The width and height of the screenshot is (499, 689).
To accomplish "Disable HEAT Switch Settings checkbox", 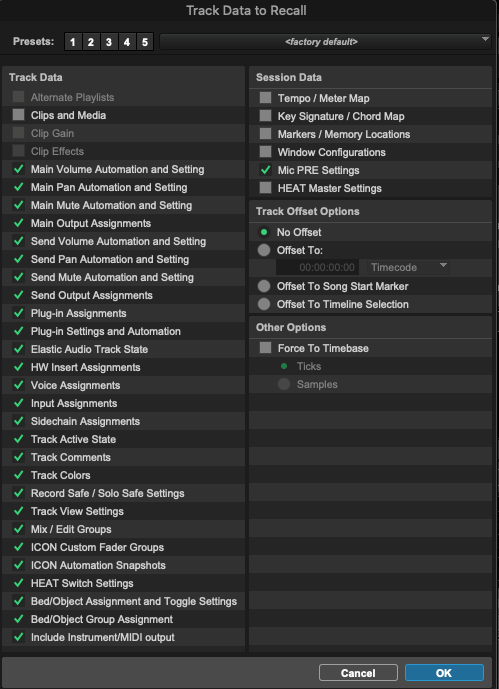I will click(x=18, y=583).
